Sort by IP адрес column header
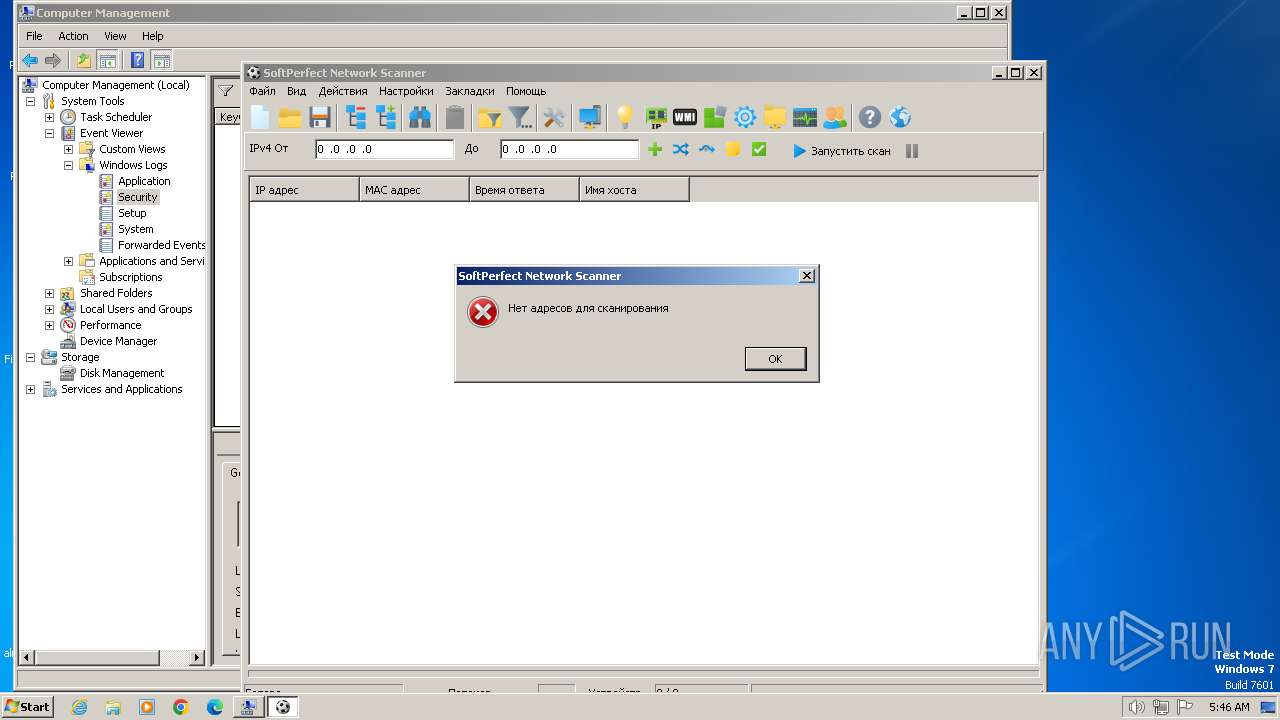Screen dimensions: 1280x720 point(304,190)
